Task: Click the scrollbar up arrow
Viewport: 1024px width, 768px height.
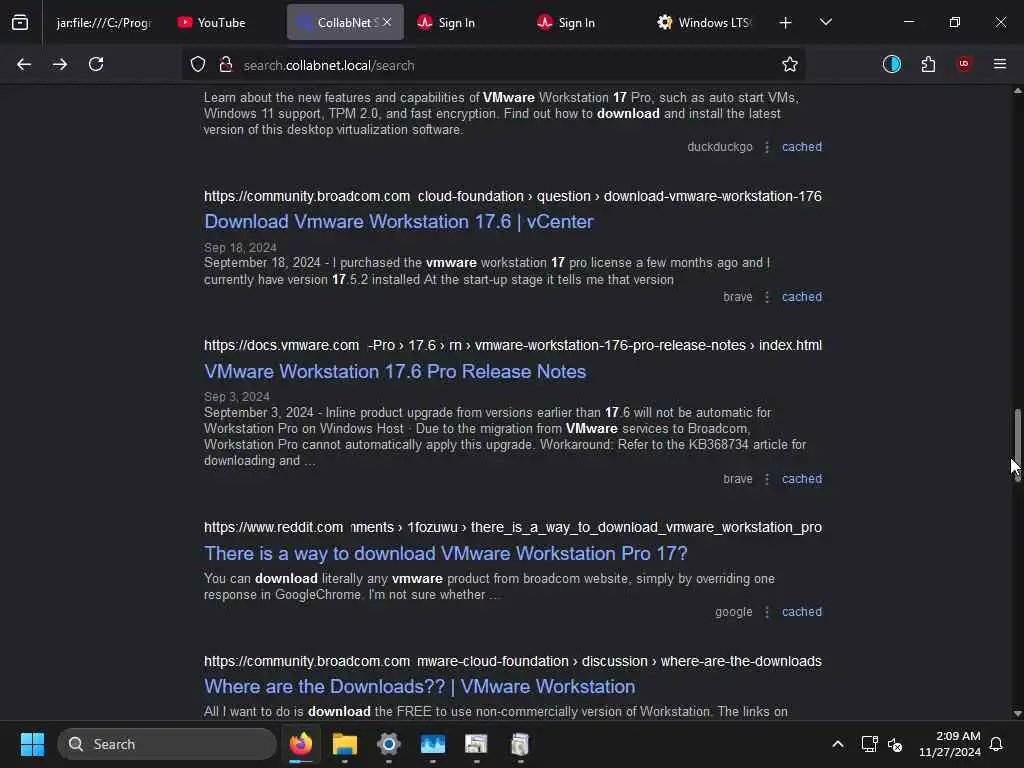Action: coord(1017,91)
